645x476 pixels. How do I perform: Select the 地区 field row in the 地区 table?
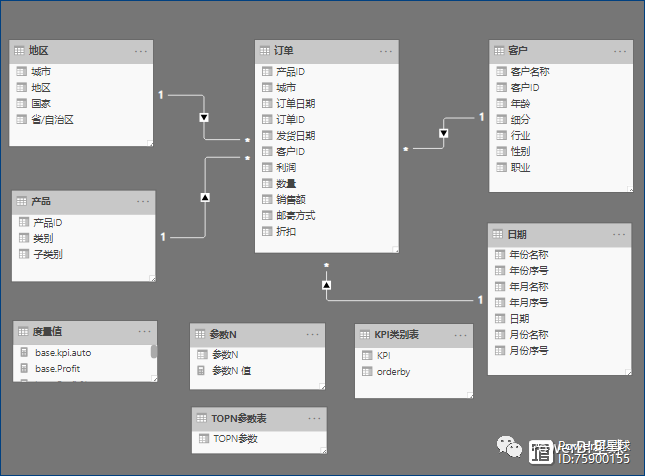(x=81, y=88)
